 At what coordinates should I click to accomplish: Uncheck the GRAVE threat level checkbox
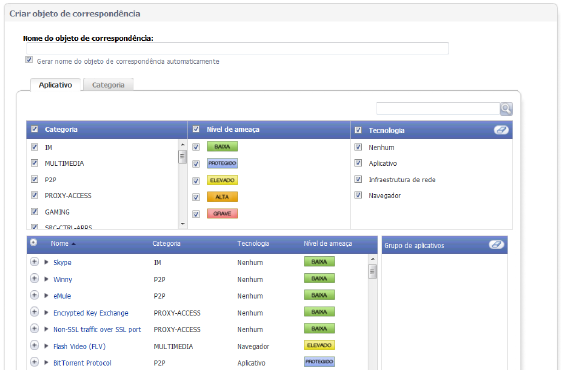click(196, 214)
